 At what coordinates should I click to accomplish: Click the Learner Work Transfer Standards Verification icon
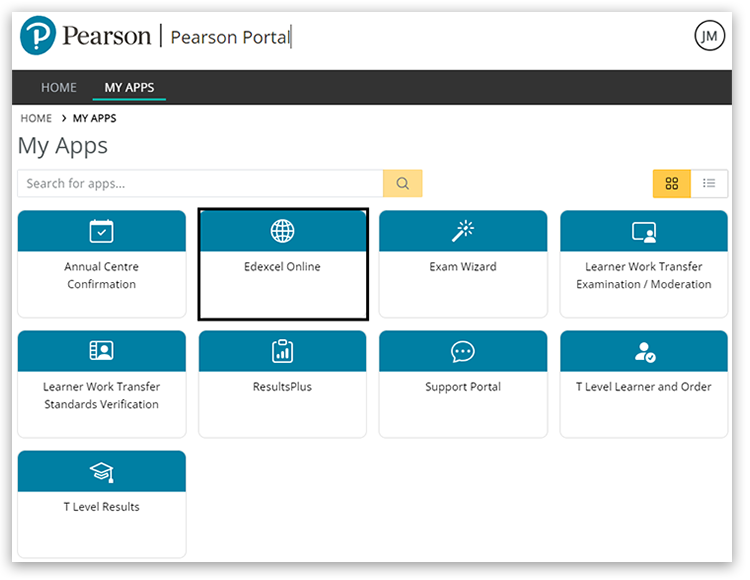102,351
